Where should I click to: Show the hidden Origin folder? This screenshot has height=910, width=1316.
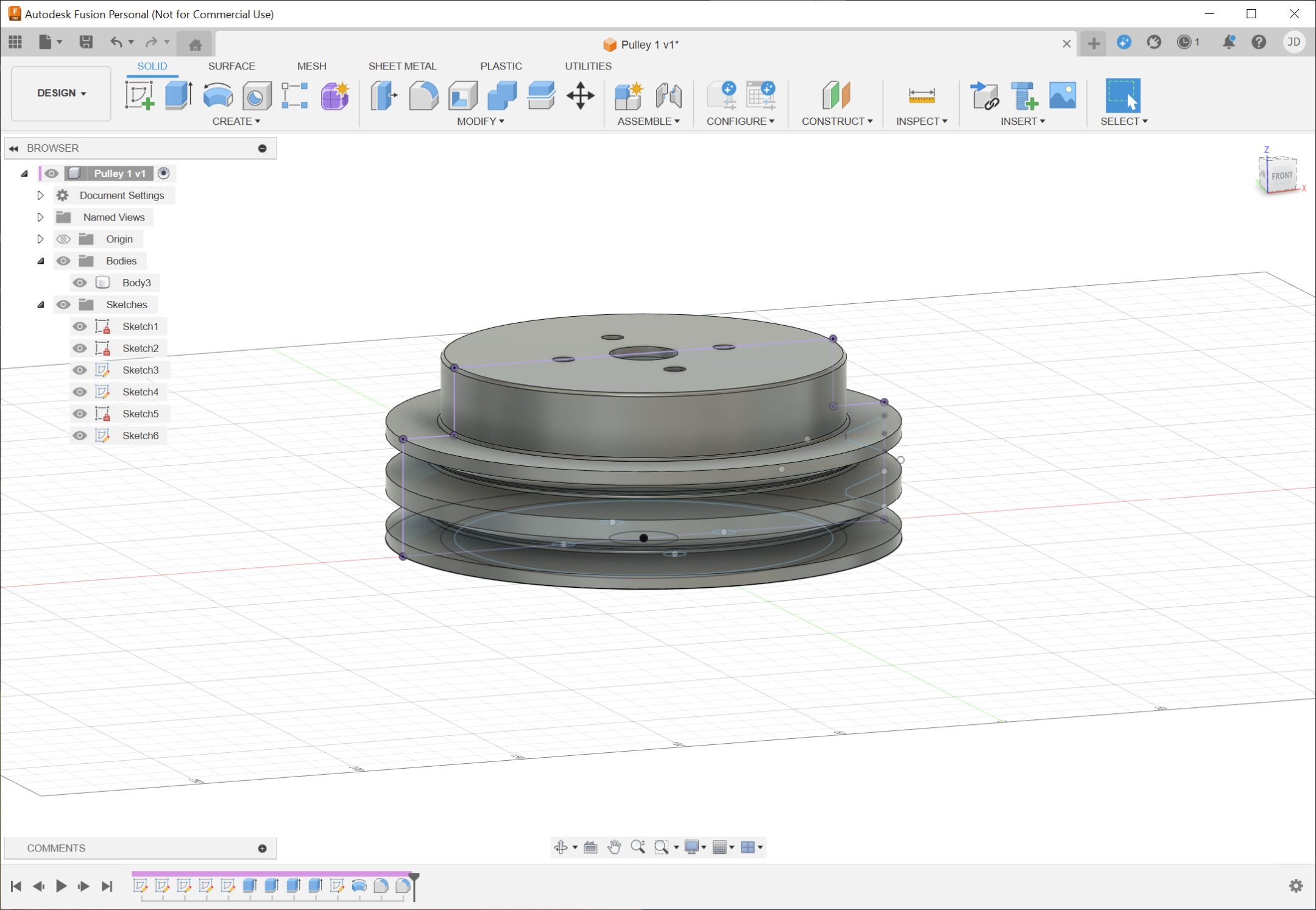(63, 239)
